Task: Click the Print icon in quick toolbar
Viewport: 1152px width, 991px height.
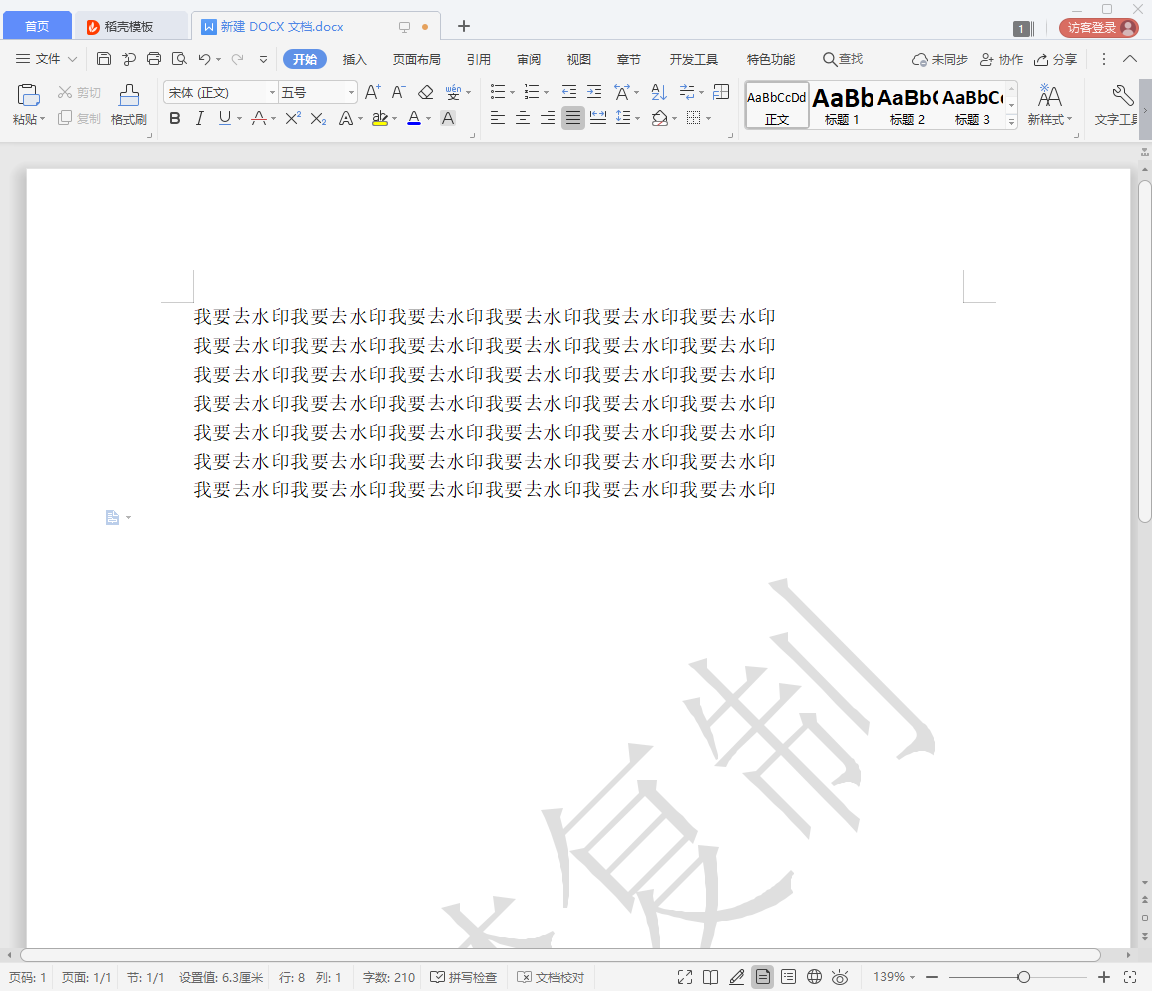Action: (x=154, y=59)
